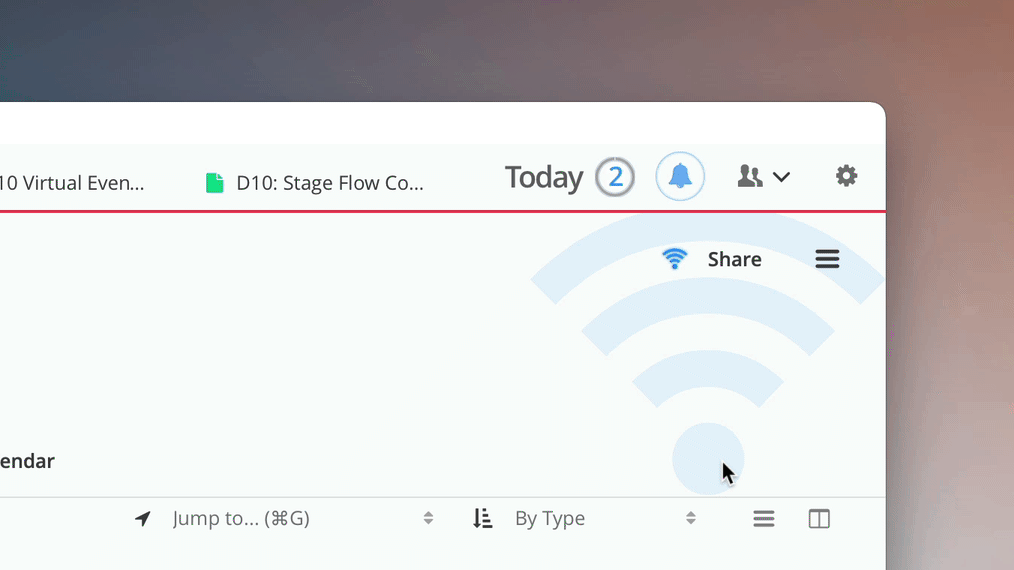1014x570 pixels.
Task: Open the circled 2 today counter badge
Action: pos(615,177)
